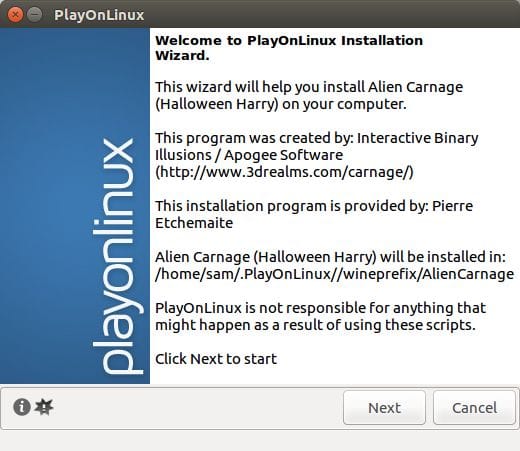Click the playonlinux logo side banner
520x451 pixels.
coord(75,206)
